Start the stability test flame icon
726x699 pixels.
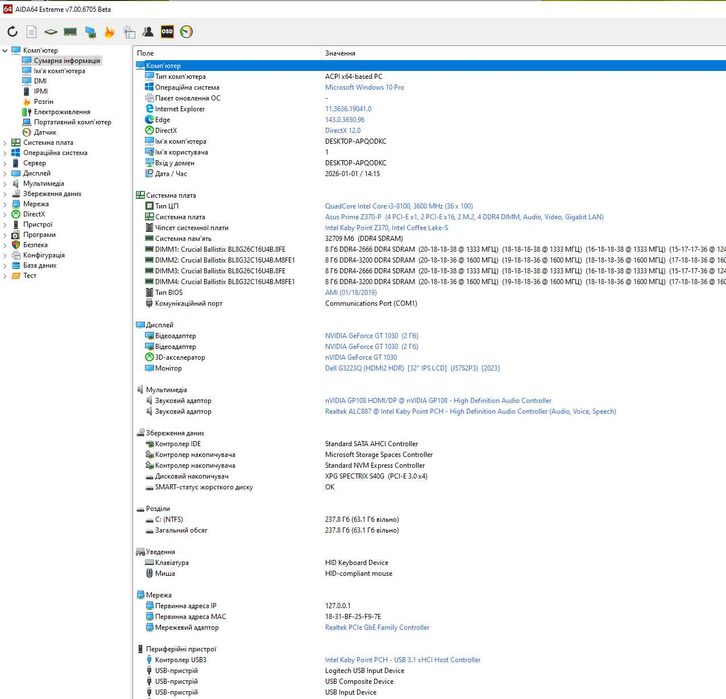point(109,31)
